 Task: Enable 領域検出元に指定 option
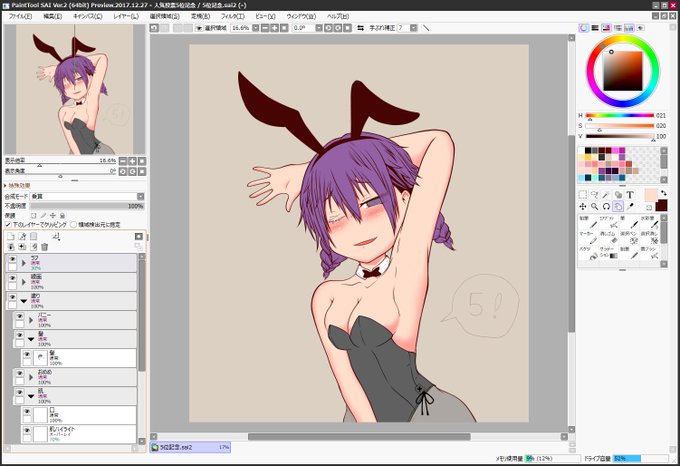tap(73, 225)
